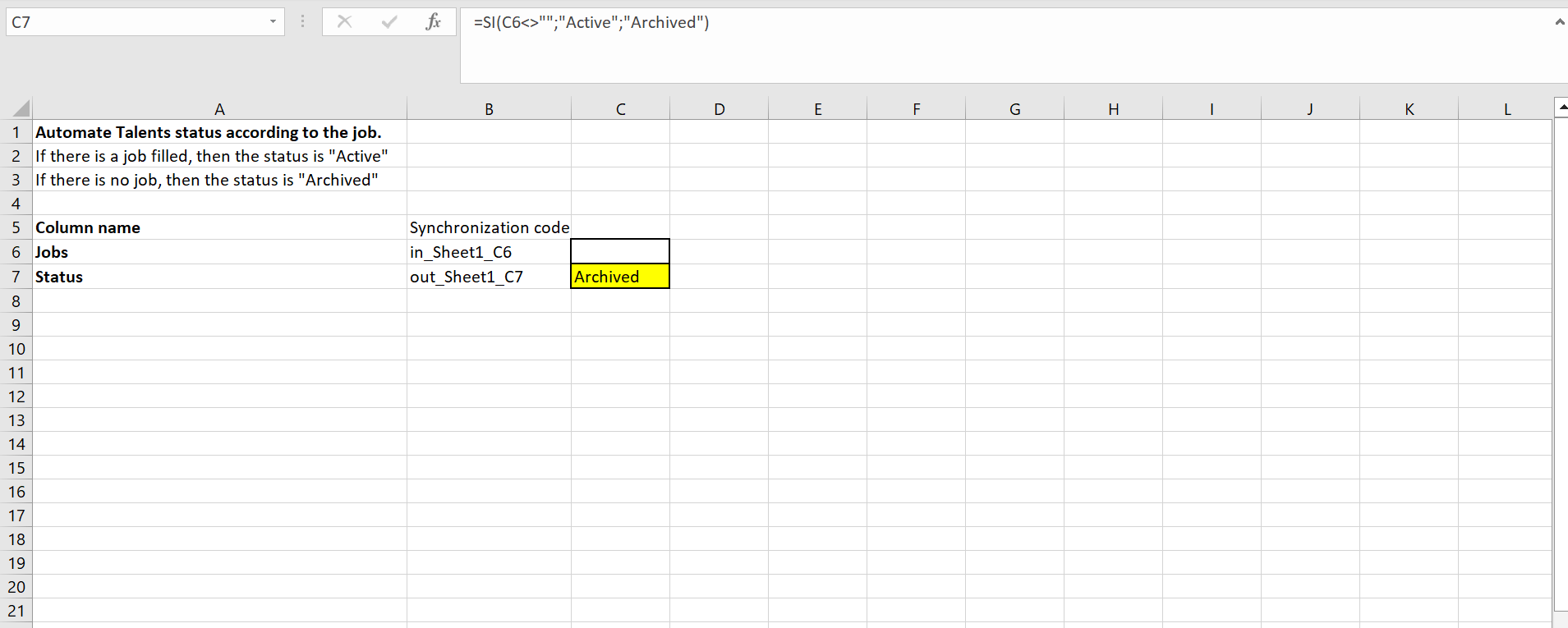Select column J header
The height and width of the screenshot is (628, 1568).
pos(1310,108)
